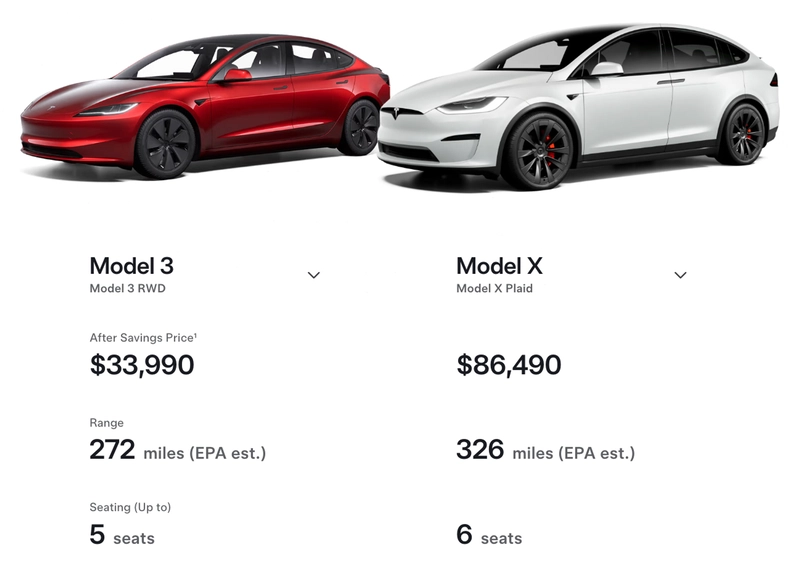This screenshot has height=572, width=800.
Task: Click the 5 seats value
Action: [x=122, y=535]
